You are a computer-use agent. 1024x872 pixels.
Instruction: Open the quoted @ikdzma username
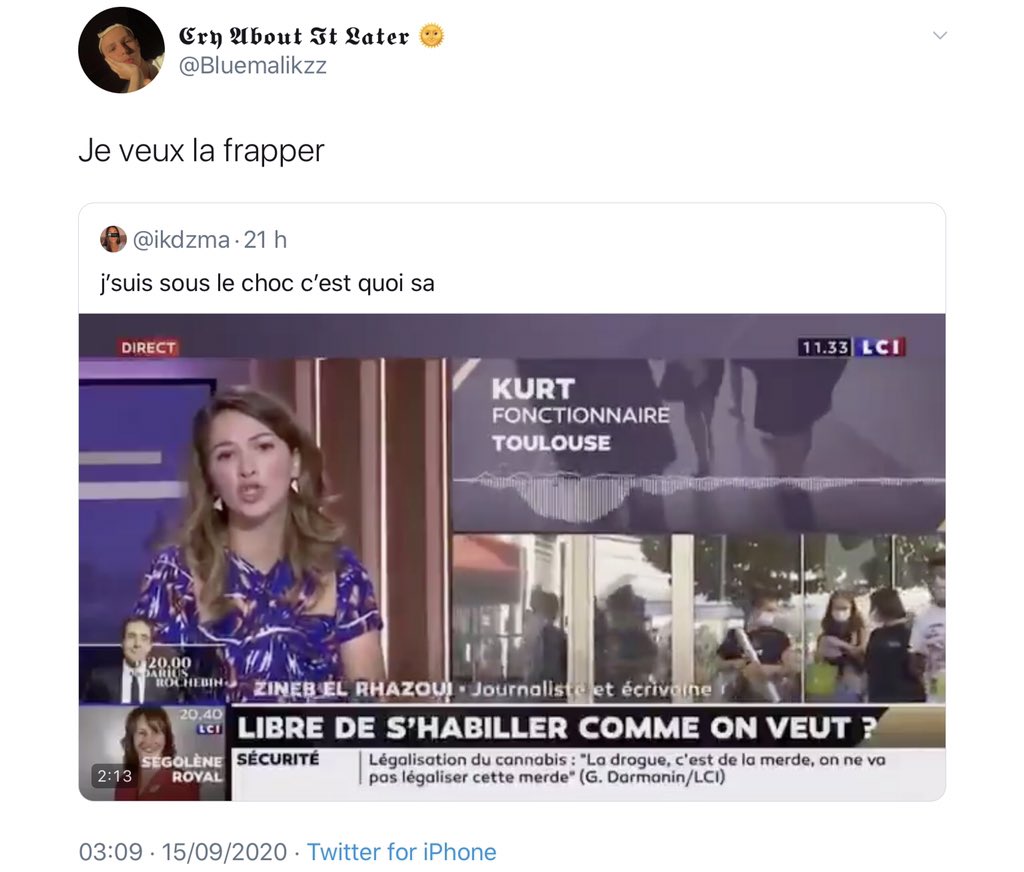click(181, 240)
